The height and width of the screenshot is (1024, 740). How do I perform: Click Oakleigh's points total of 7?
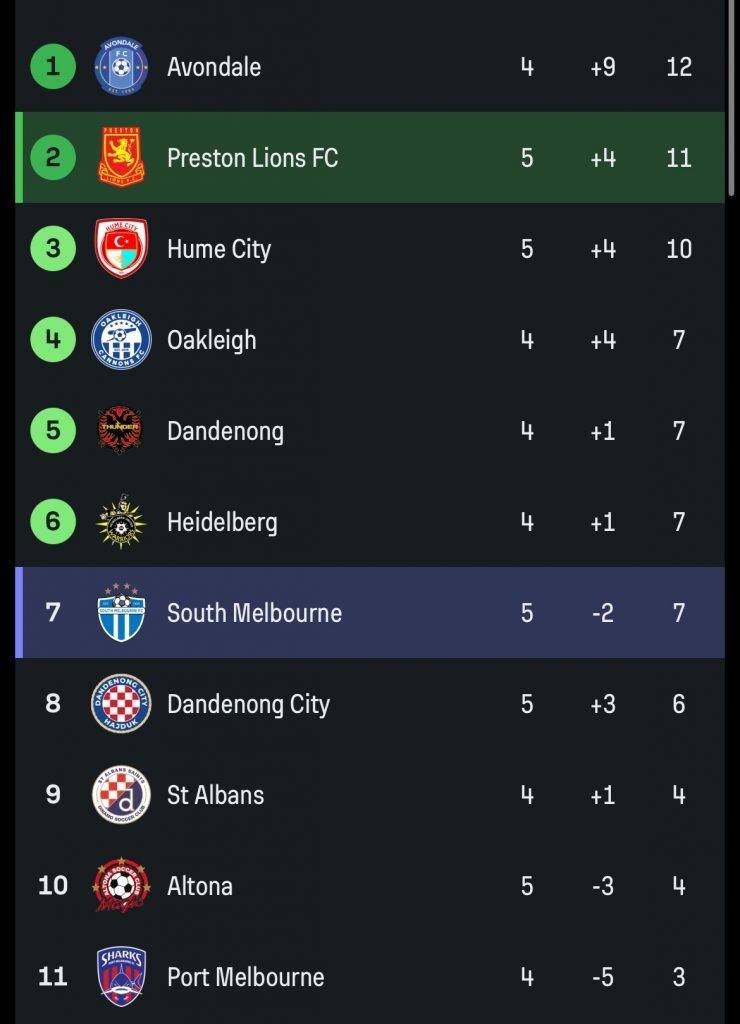click(679, 340)
